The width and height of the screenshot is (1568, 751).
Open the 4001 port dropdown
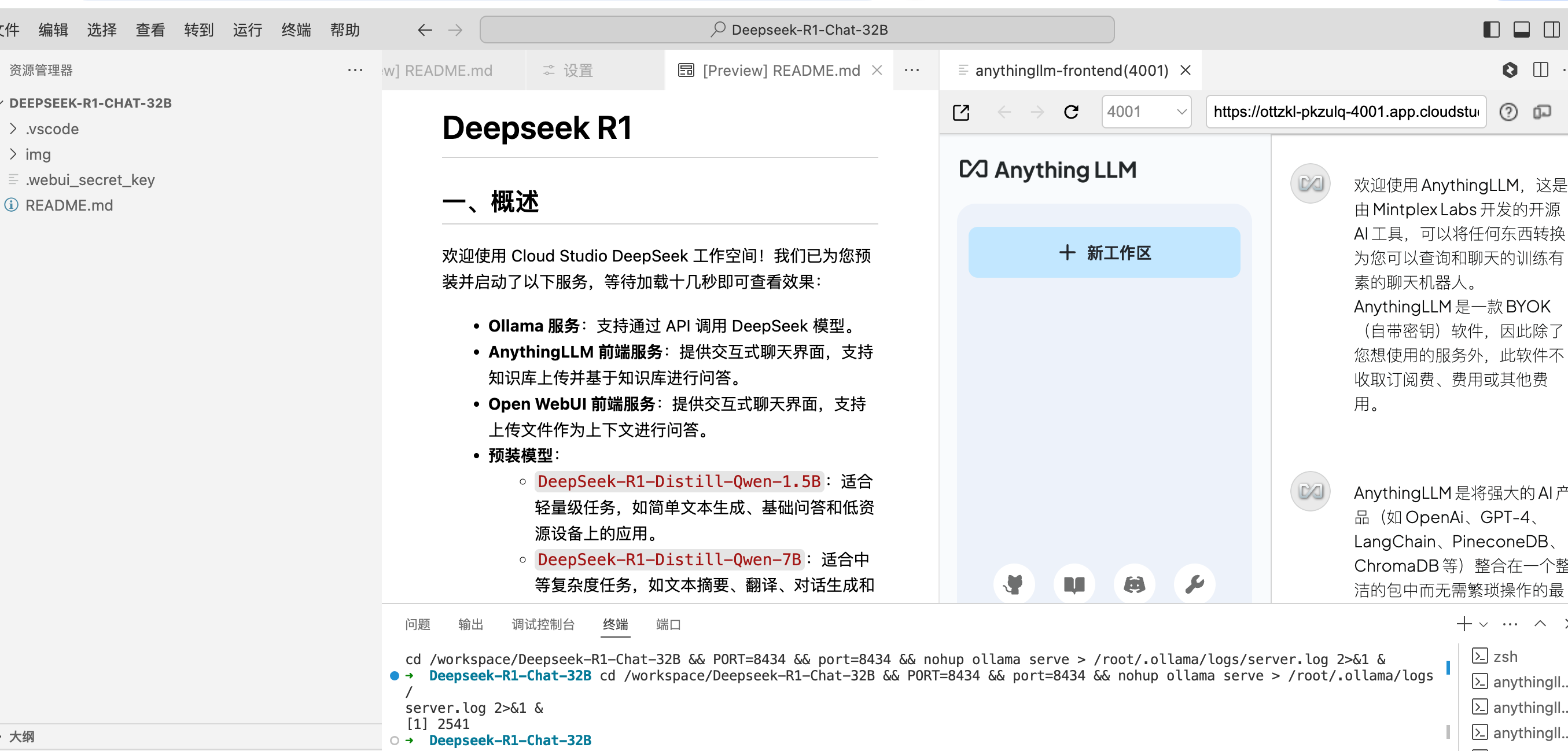(x=1146, y=112)
